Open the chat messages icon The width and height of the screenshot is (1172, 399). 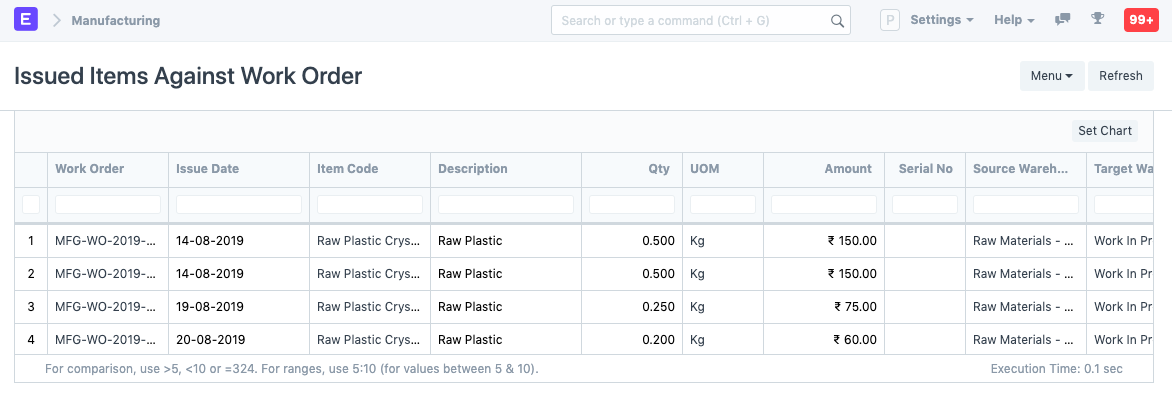tap(1062, 20)
